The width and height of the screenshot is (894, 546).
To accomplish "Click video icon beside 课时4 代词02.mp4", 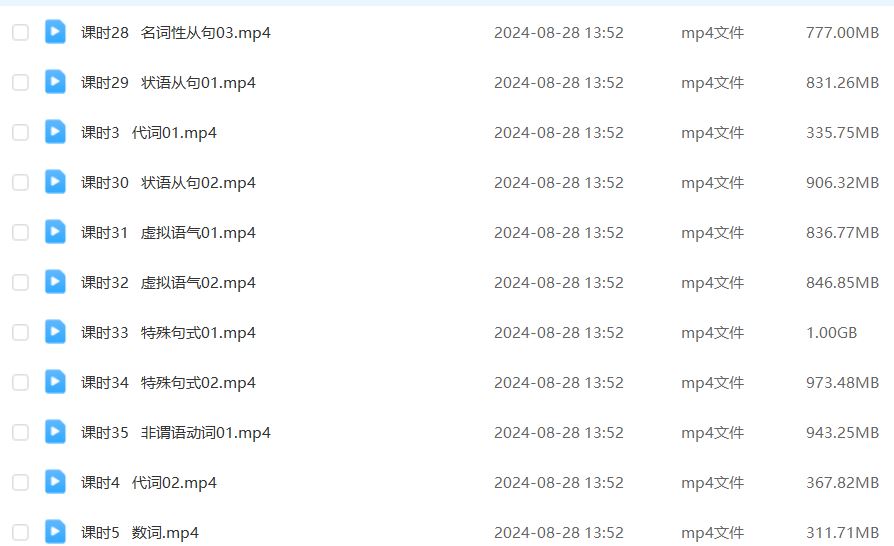I will (x=55, y=482).
